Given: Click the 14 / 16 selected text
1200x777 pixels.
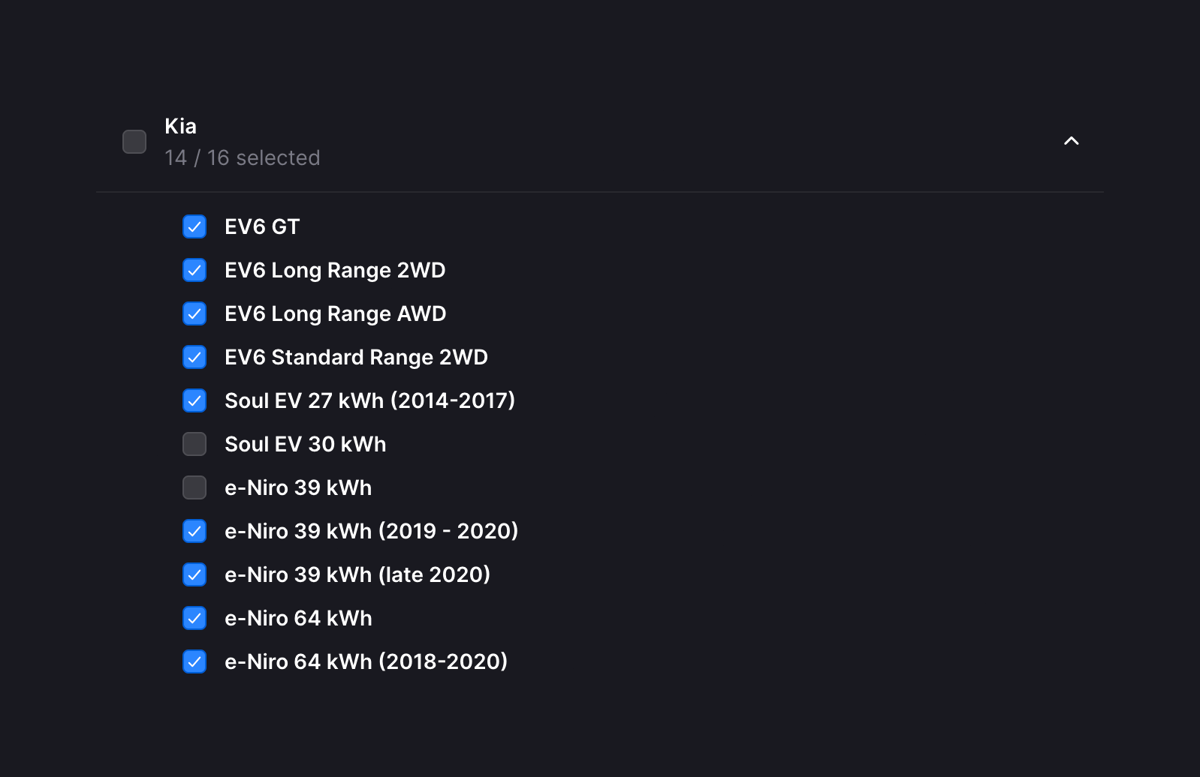Looking at the screenshot, I should (x=243, y=157).
